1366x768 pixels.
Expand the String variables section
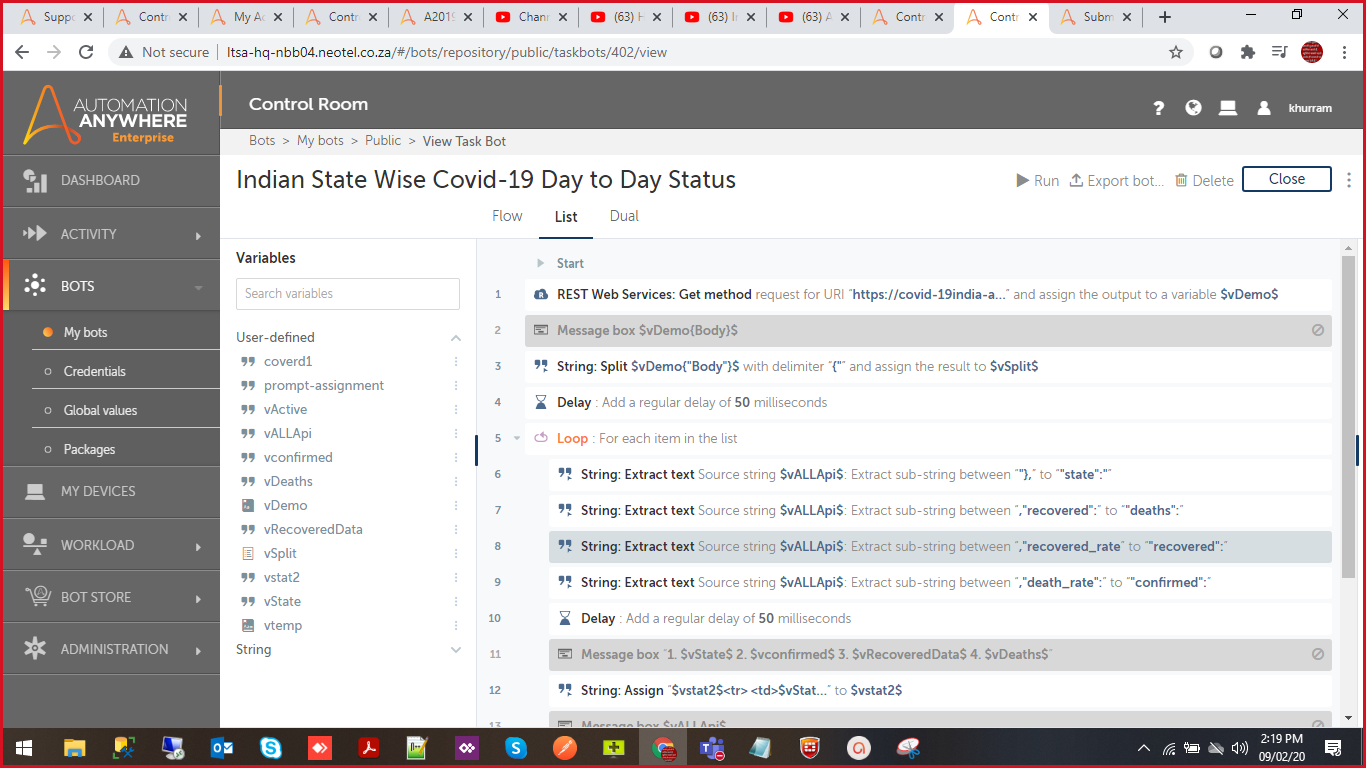click(x=456, y=650)
